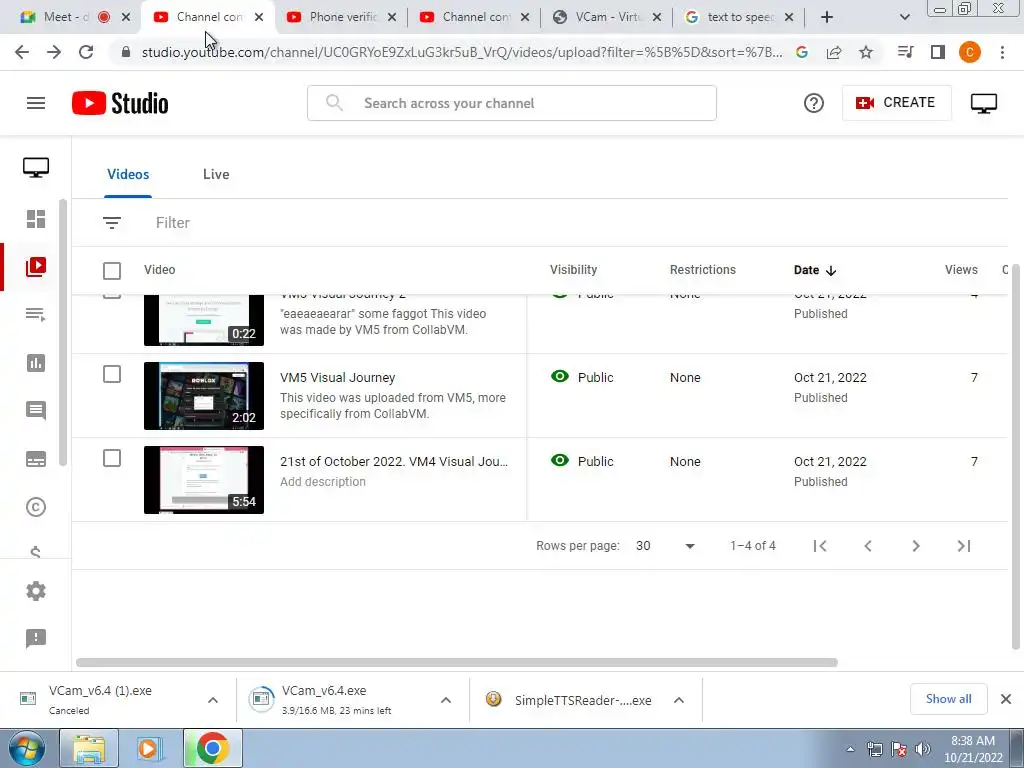Image resolution: width=1024 pixels, height=768 pixels.
Task: Jump to the last page of videos
Action: 964,546
